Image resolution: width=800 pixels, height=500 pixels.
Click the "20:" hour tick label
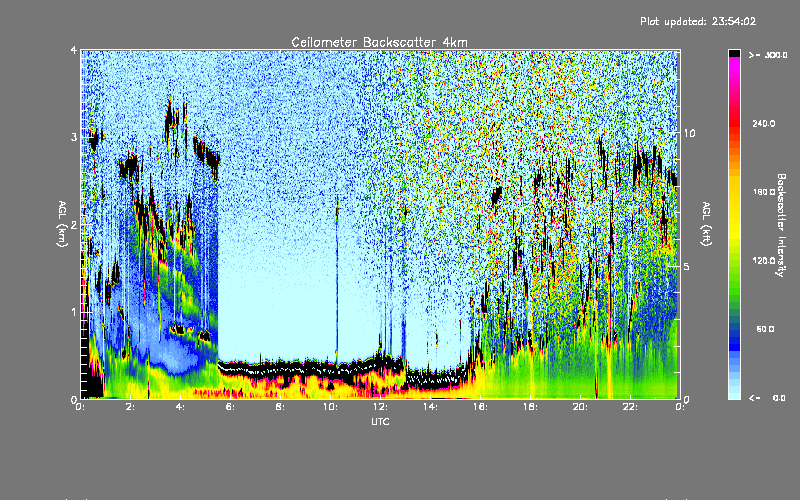point(580,407)
